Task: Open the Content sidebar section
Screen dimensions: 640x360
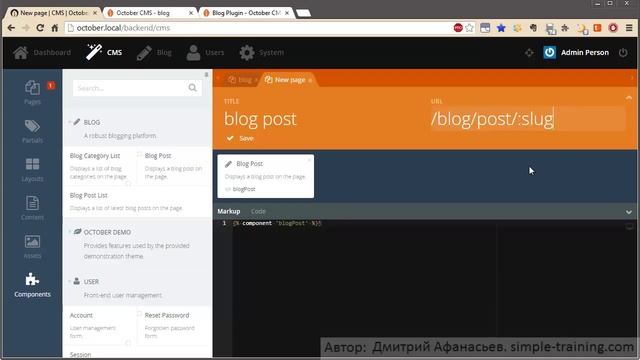Action: click(x=32, y=208)
